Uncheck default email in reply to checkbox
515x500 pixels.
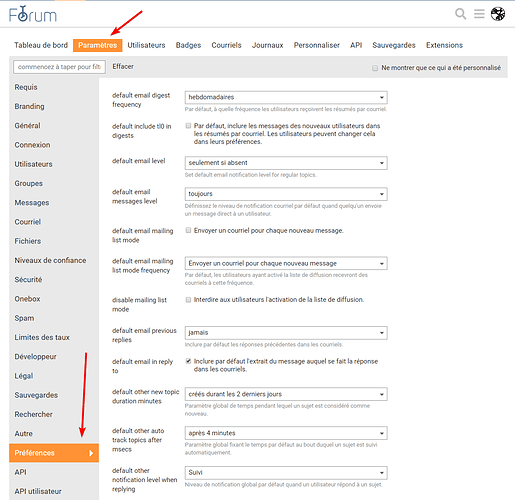coord(188,361)
